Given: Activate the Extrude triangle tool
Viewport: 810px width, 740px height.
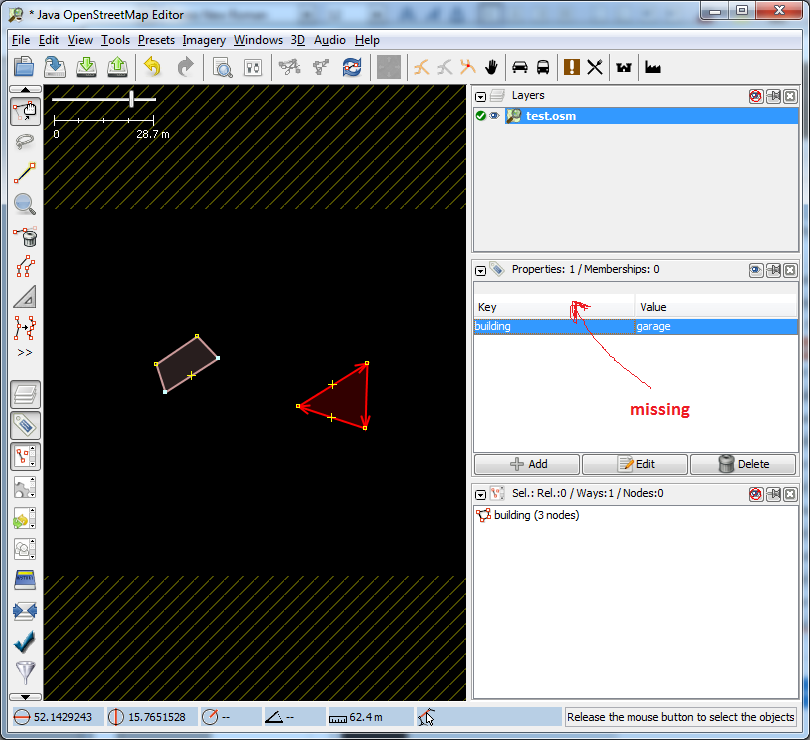Looking at the screenshot, I should [25, 297].
